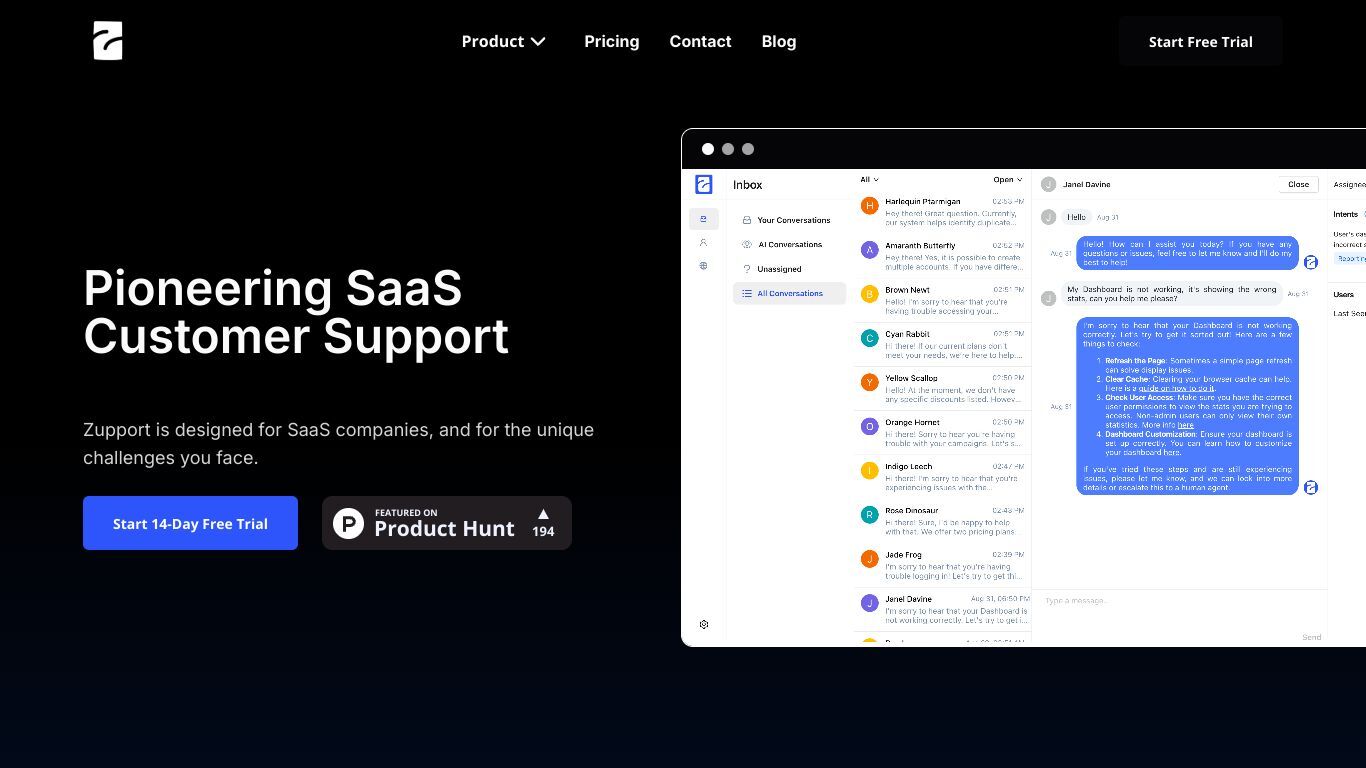
Task: Click the Inbox title in the app
Action: pyautogui.click(x=747, y=185)
